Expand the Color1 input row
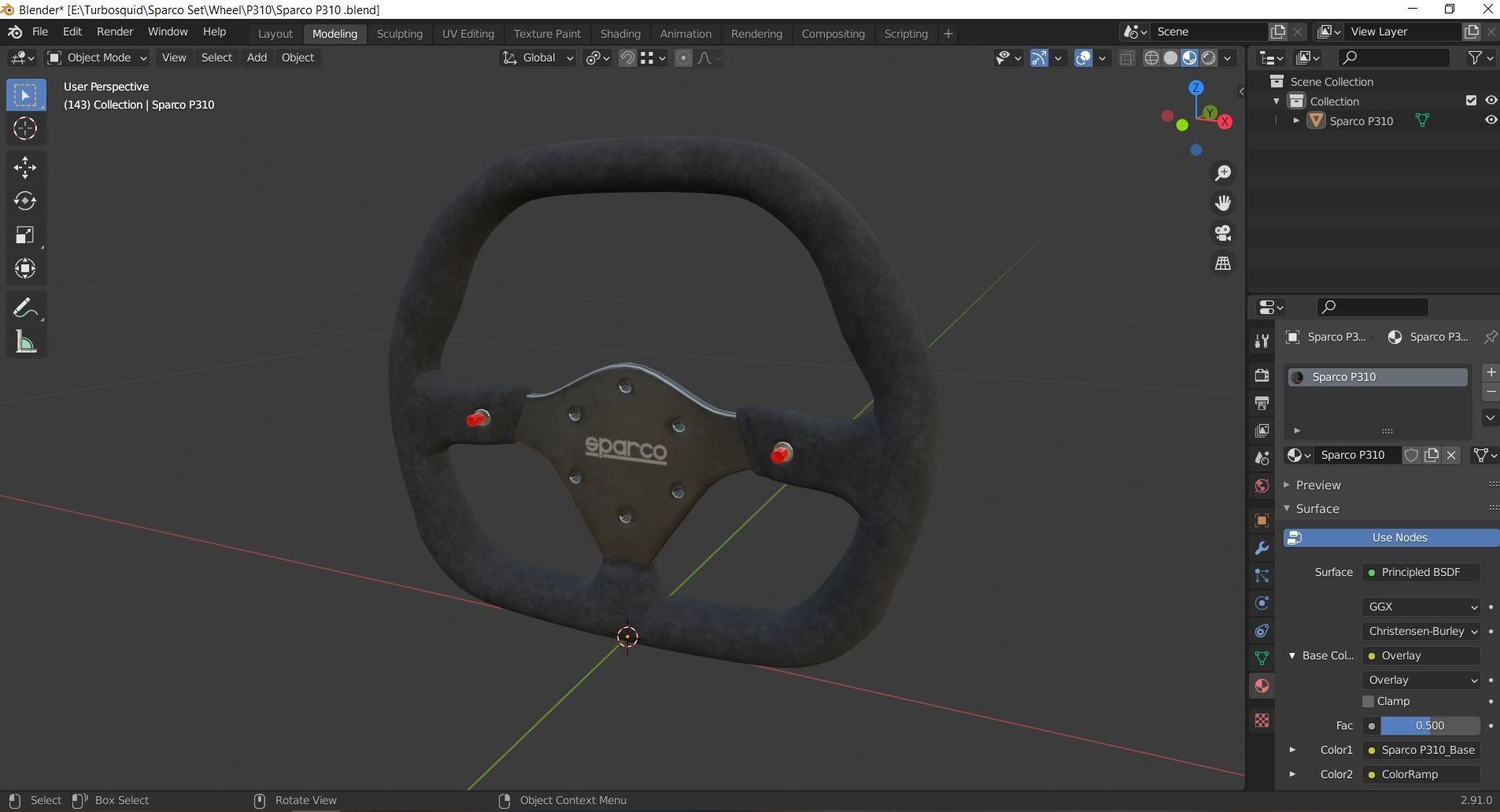1500x812 pixels. [1292, 750]
